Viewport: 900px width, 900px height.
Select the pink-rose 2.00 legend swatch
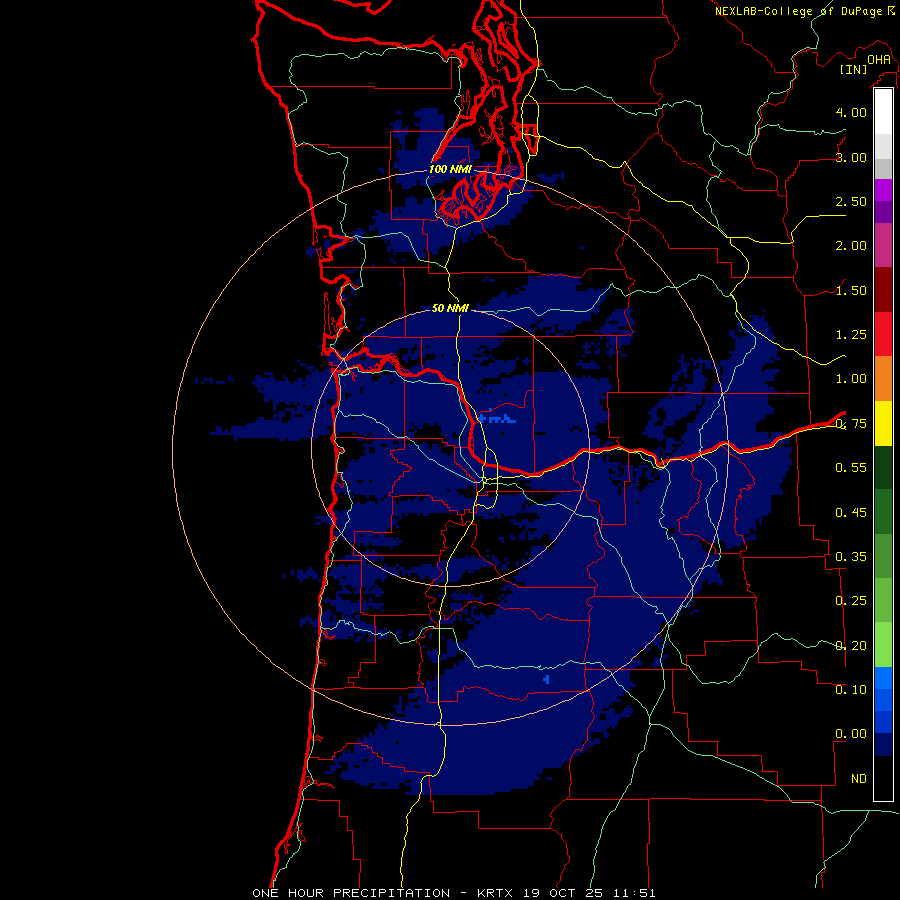click(883, 245)
